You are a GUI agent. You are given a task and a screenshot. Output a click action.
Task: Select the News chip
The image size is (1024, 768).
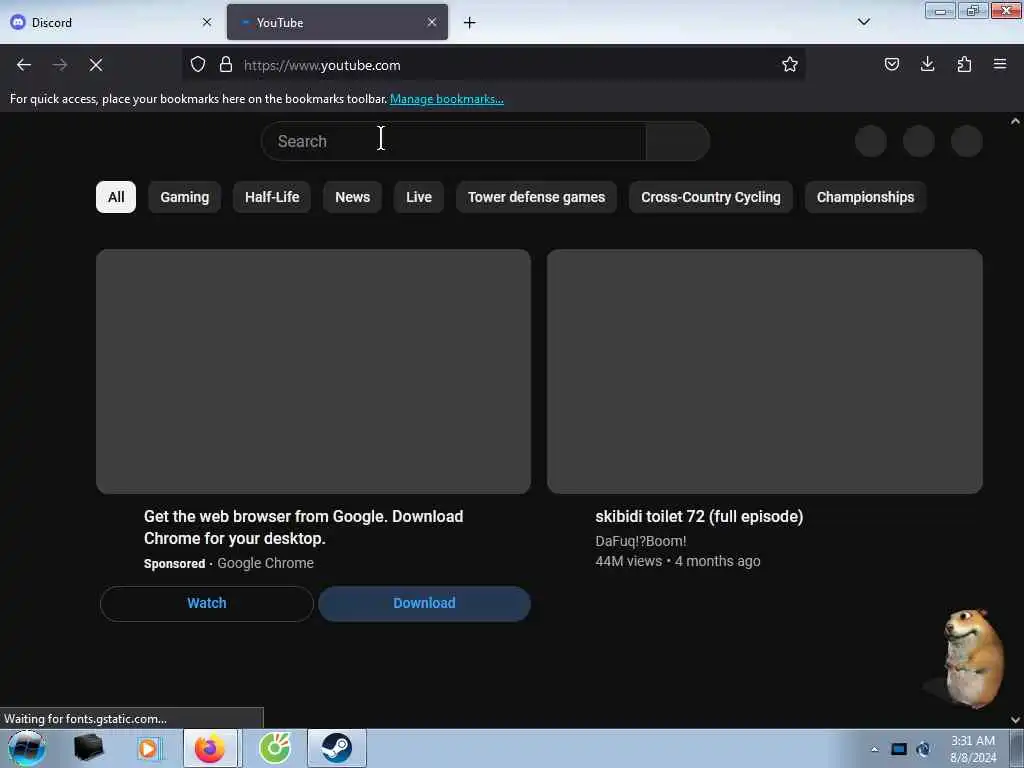click(x=353, y=197)
